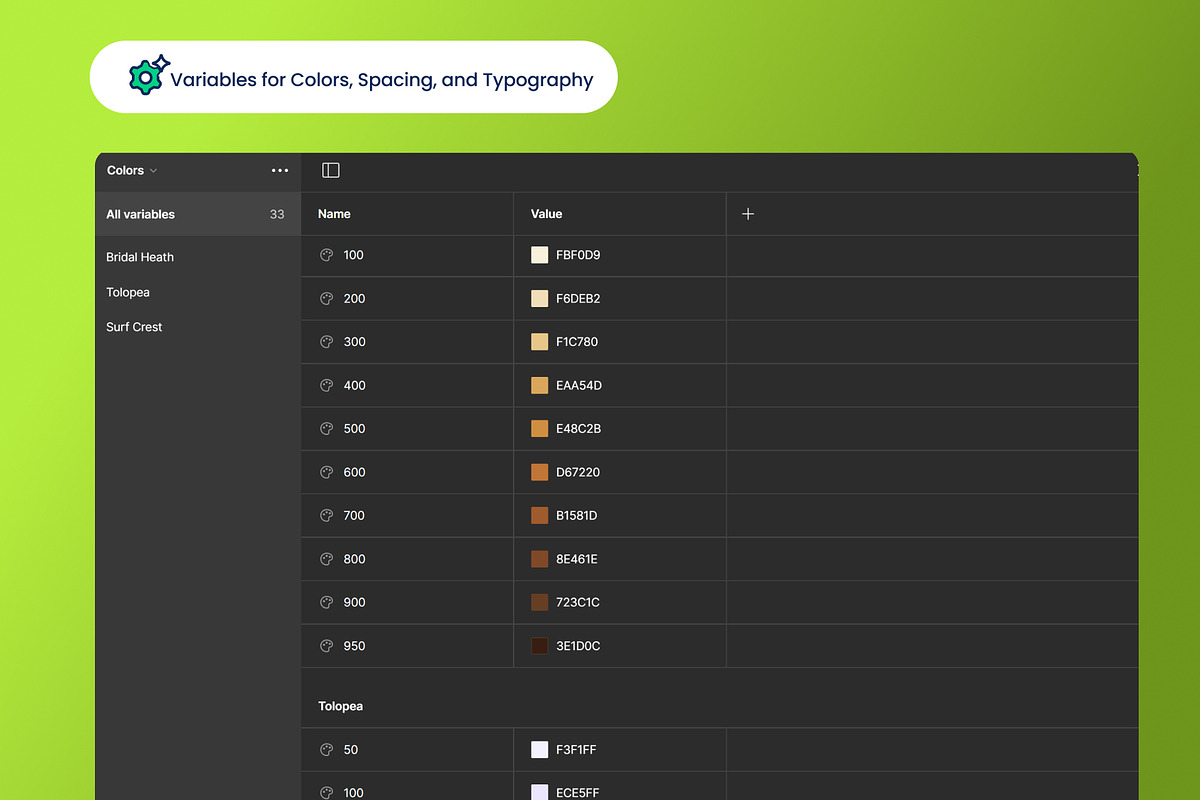The image size is (1200, 800).
Task: Click the palette icon for variable 800
Action: (x=326, y=559)
